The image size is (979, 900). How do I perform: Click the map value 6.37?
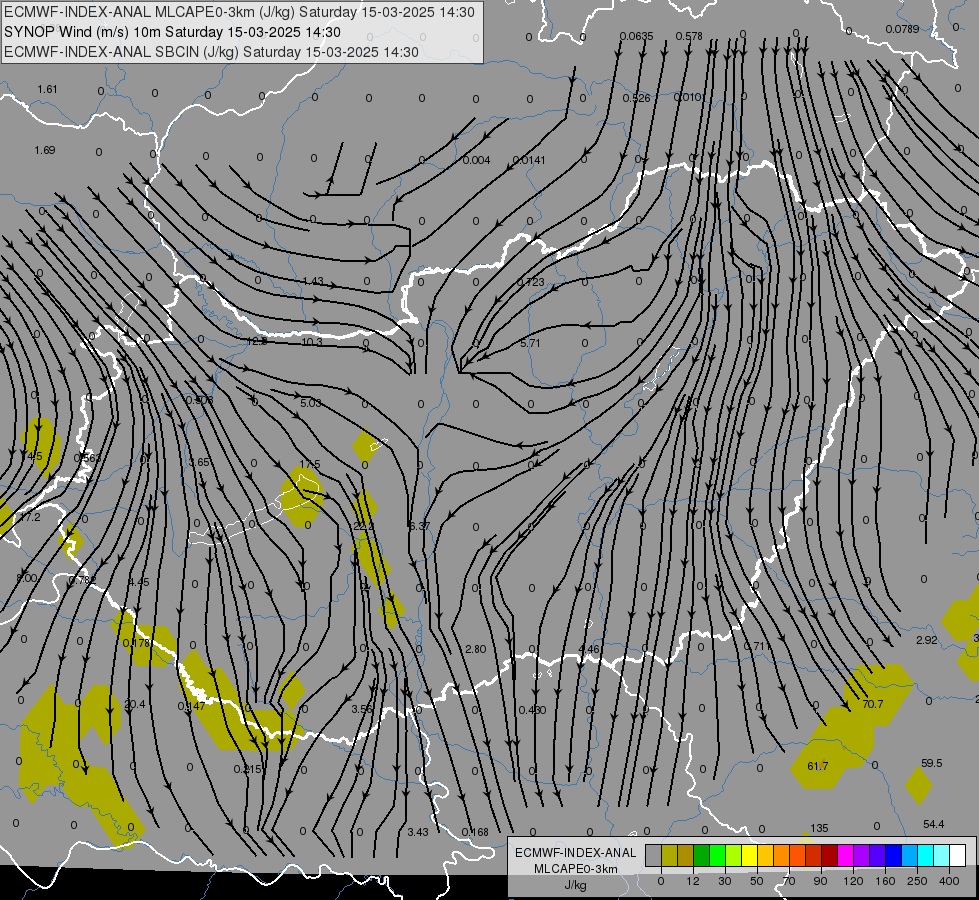pyautogui.click(x=419, y=526)
